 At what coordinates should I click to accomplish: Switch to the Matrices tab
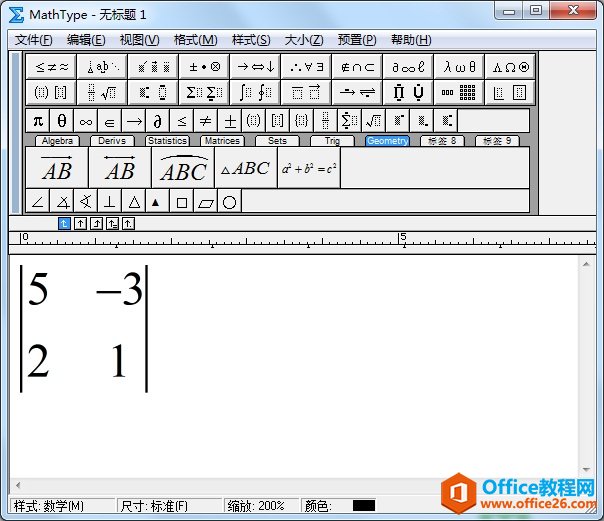click(221, 141)
